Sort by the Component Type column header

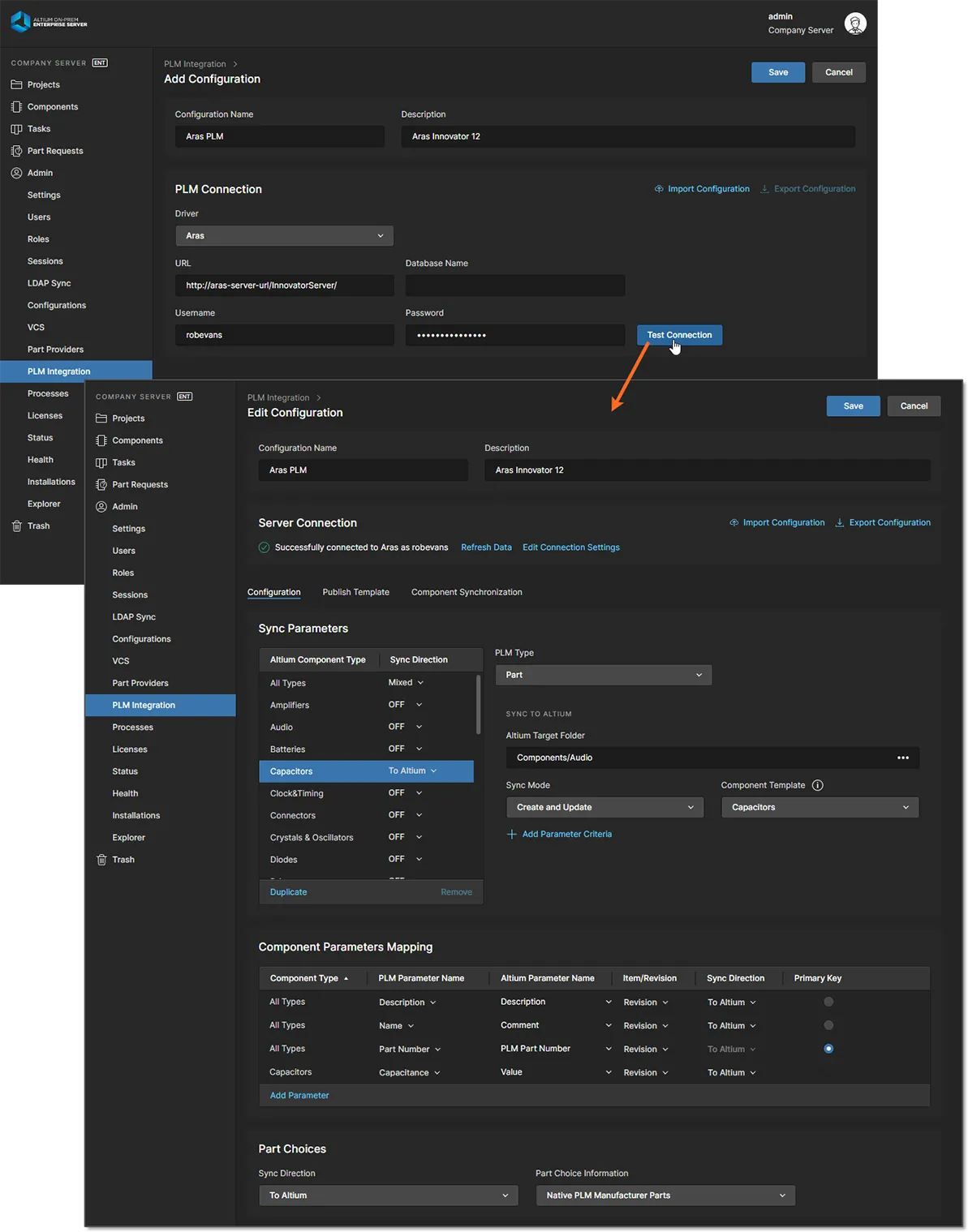pos(308,978)
